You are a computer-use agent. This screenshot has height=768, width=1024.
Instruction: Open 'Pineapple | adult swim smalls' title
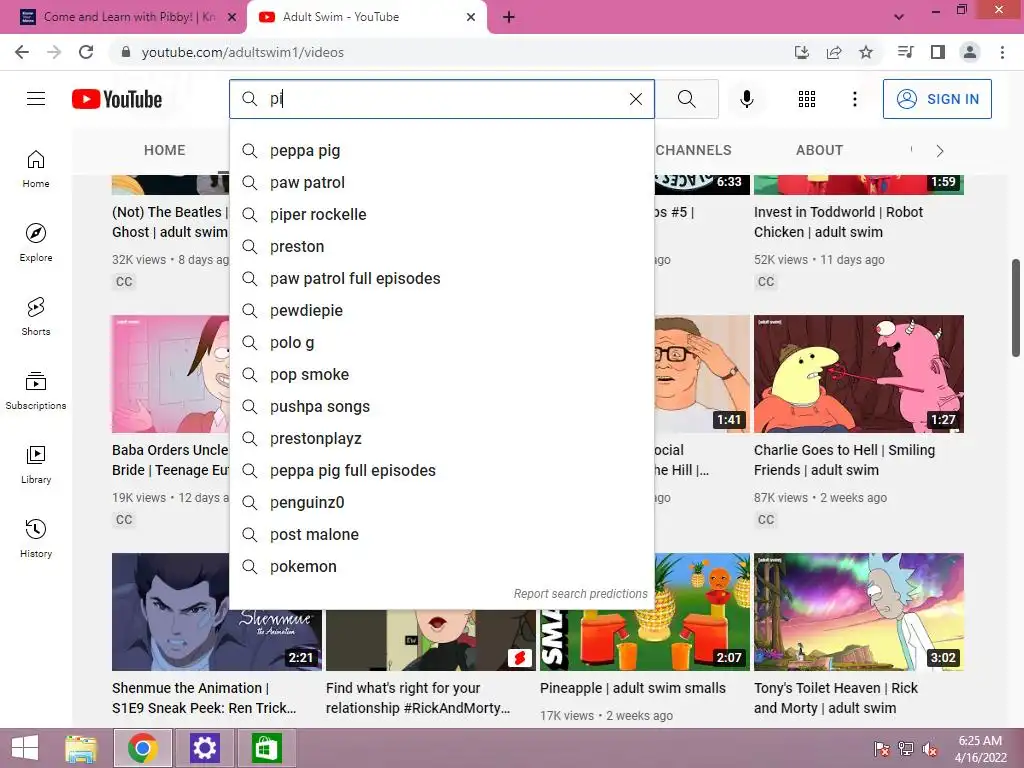(x=633, y=688)
